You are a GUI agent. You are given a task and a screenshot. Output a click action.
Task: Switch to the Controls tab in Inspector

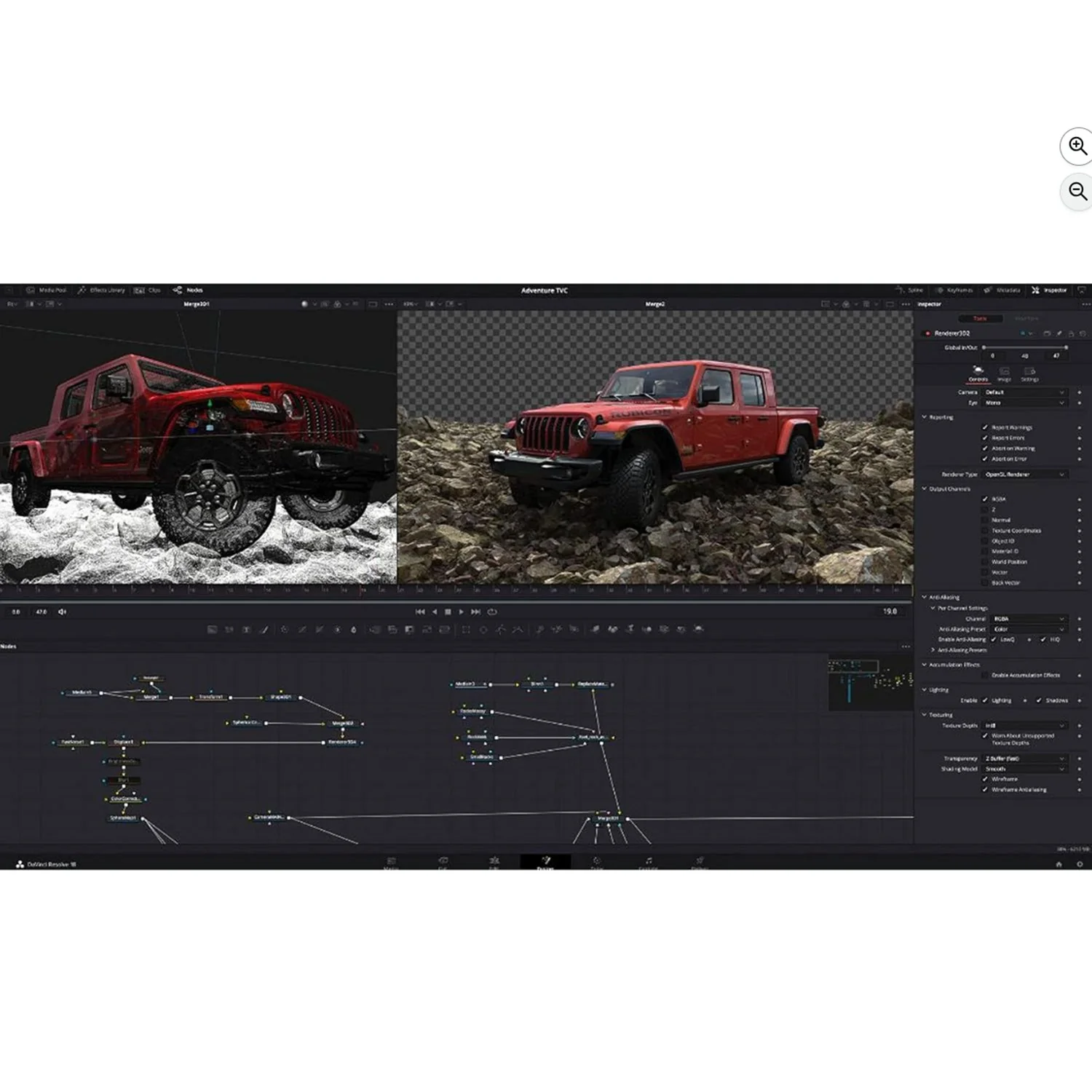pyautogui.click(x=978, y=374)
